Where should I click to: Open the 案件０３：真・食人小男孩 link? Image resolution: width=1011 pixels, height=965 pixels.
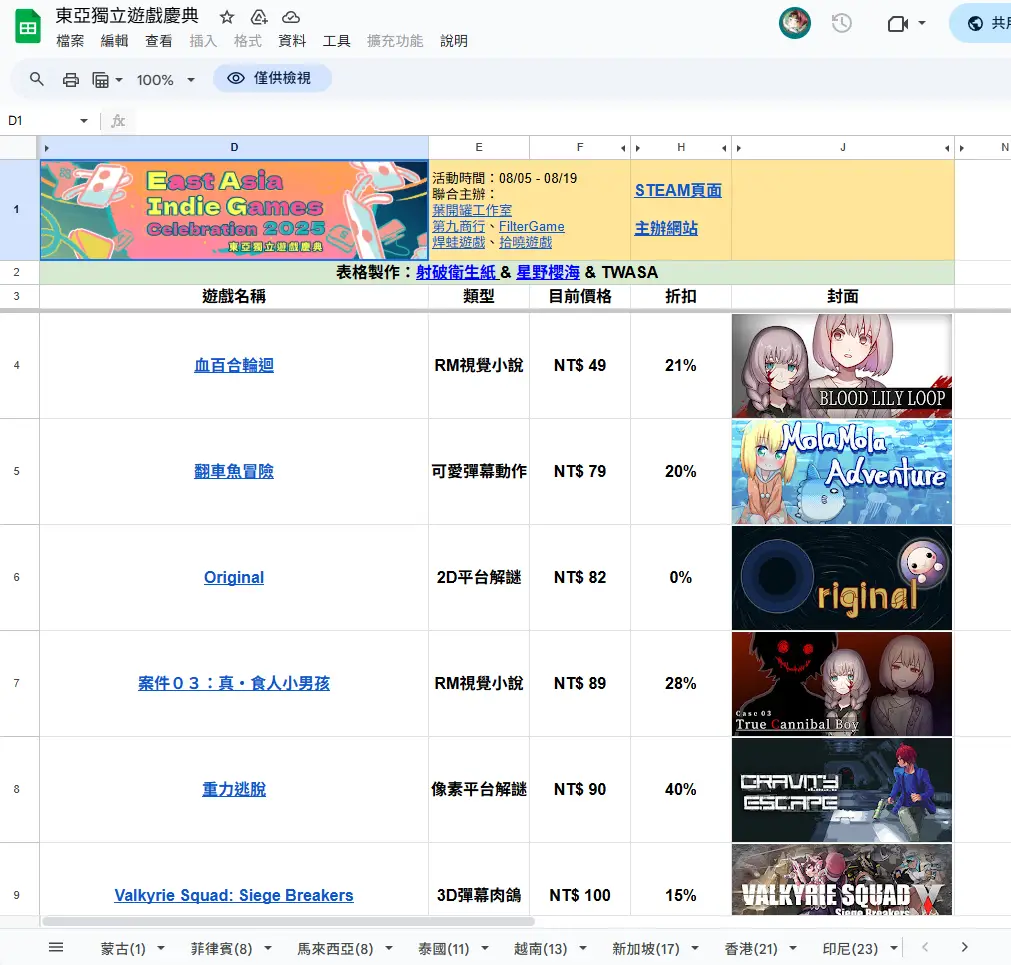point(234,683)
